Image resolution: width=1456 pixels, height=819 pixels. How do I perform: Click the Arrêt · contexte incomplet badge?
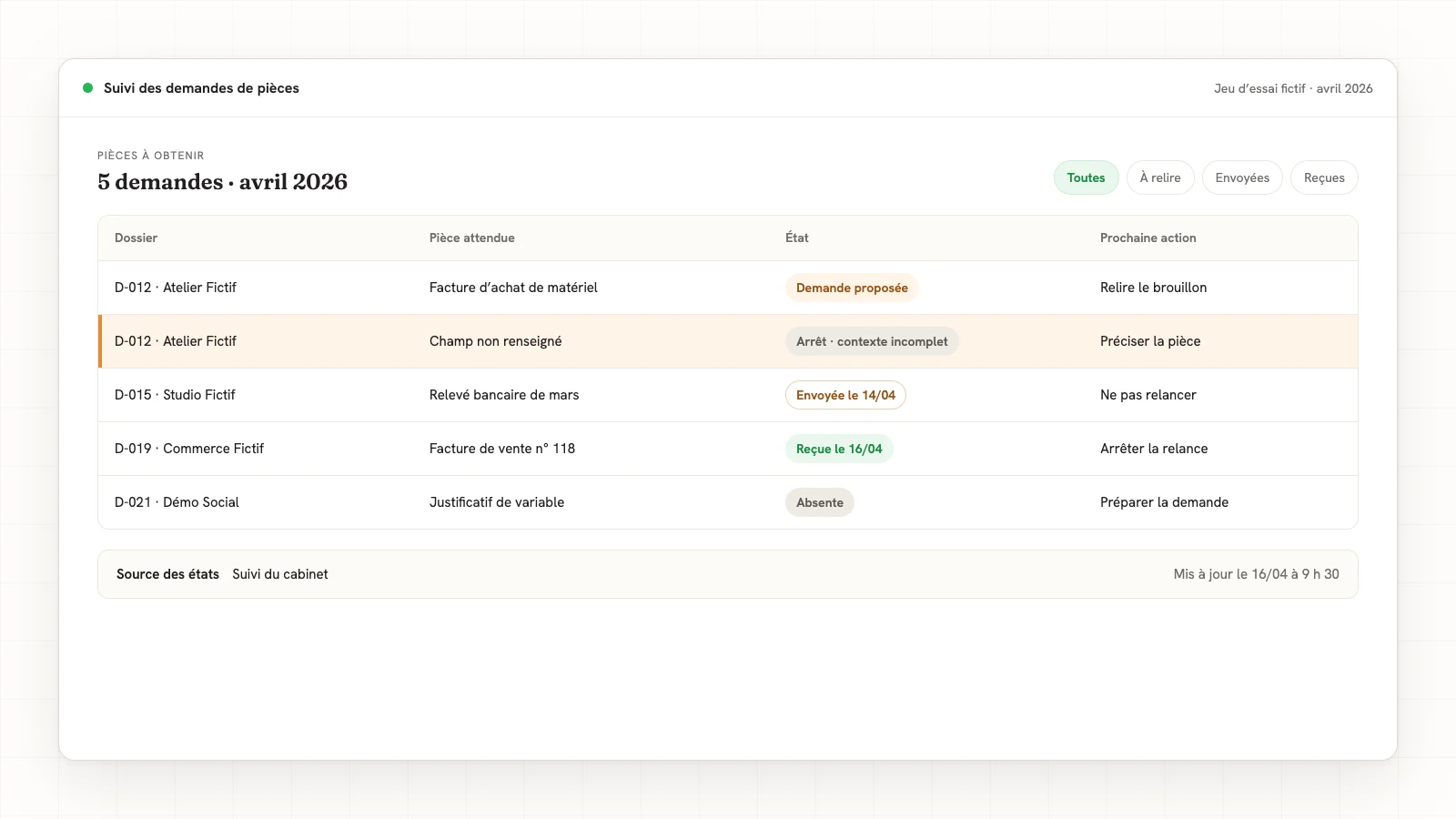click(x=872, y=341)
